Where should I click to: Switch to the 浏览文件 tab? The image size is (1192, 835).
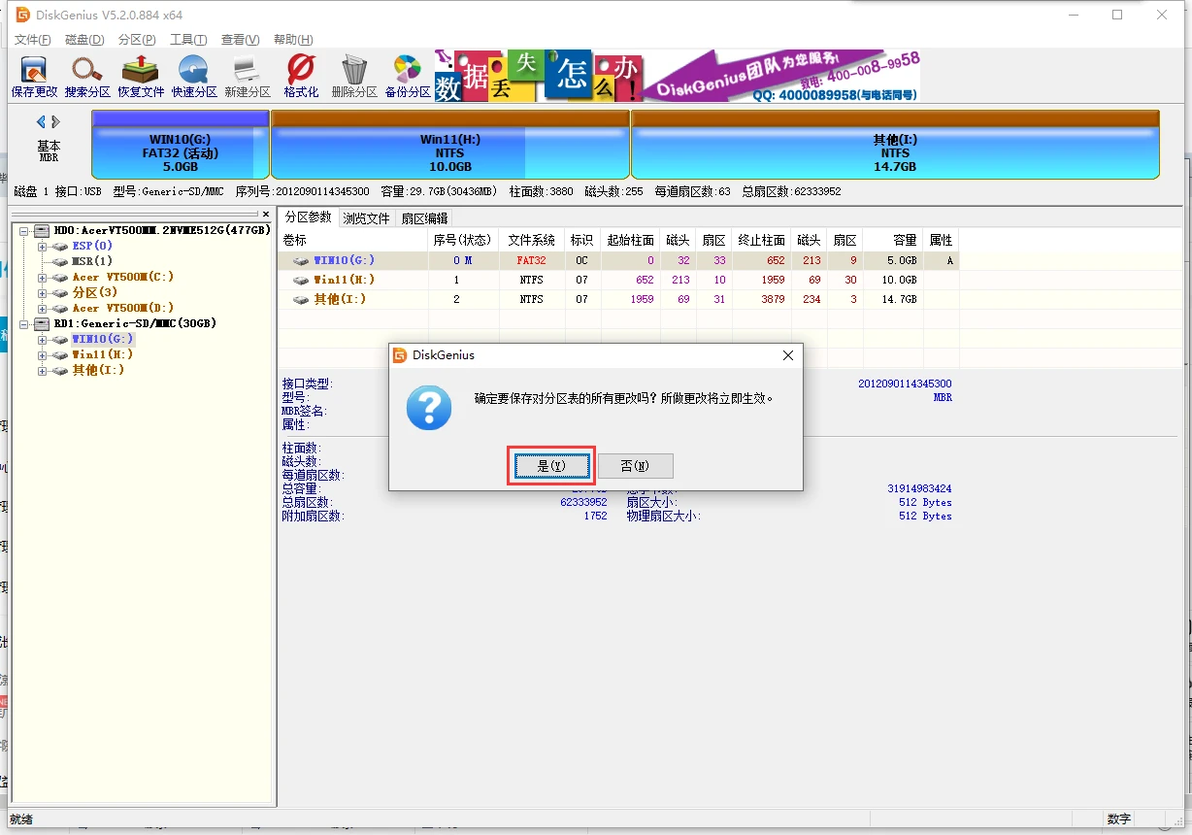(x=366, y=217)
